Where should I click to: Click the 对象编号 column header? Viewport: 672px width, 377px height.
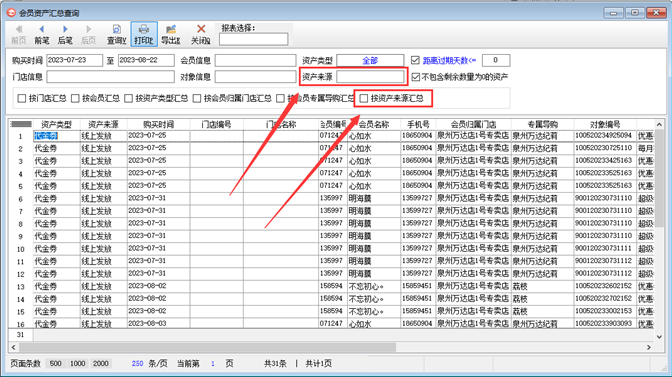[x=605, y=125]
